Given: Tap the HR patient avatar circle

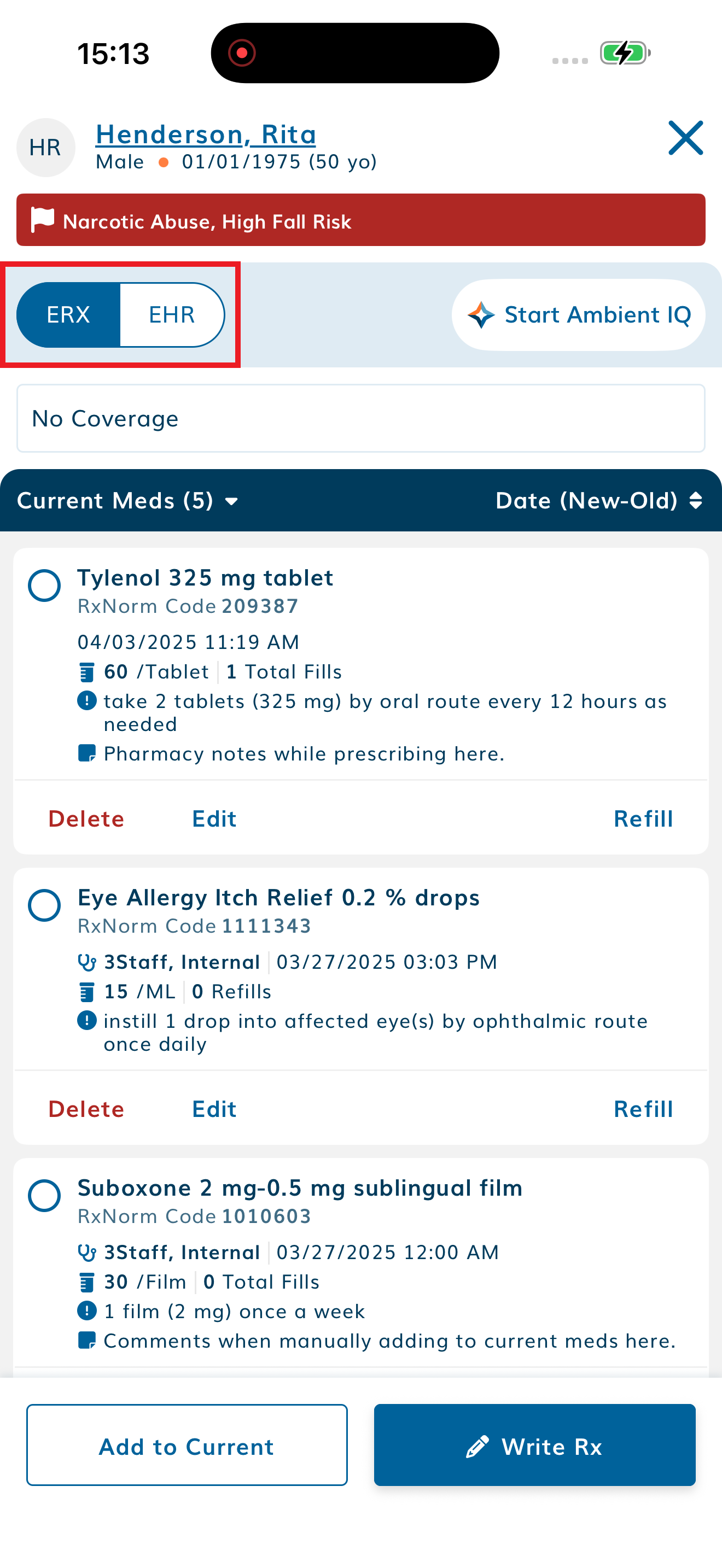Looking at the screenshot, I should pos(45,148).
